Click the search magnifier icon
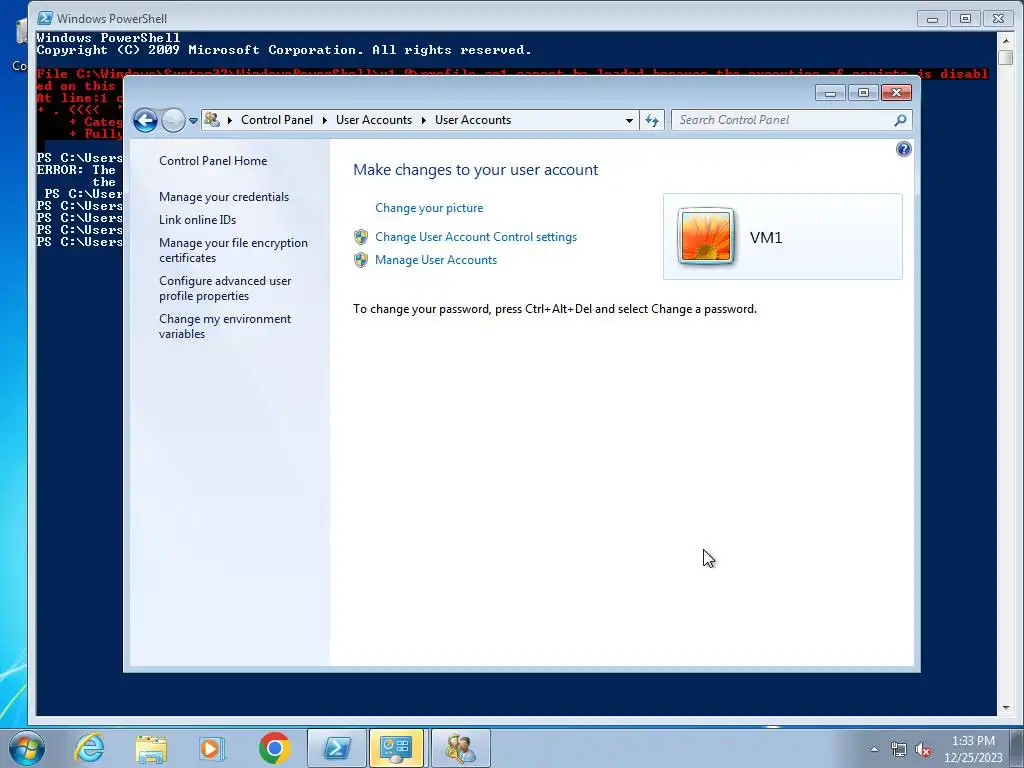 [x=900, y=120]
